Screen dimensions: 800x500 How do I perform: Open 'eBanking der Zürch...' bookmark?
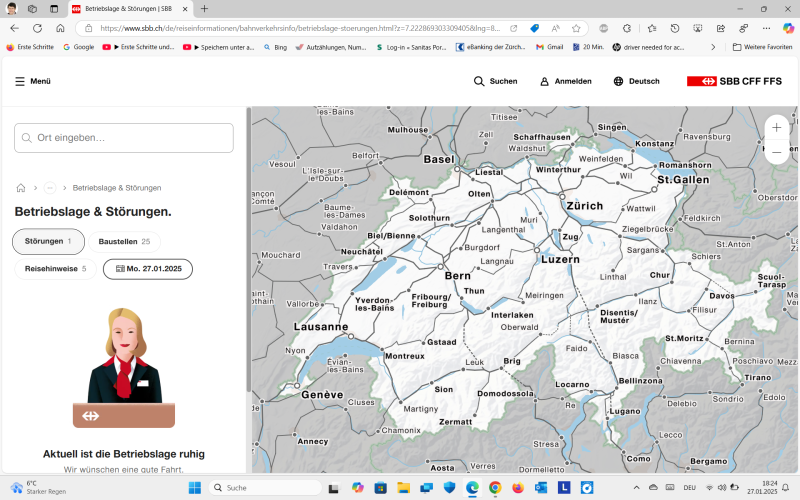(490, 47)
